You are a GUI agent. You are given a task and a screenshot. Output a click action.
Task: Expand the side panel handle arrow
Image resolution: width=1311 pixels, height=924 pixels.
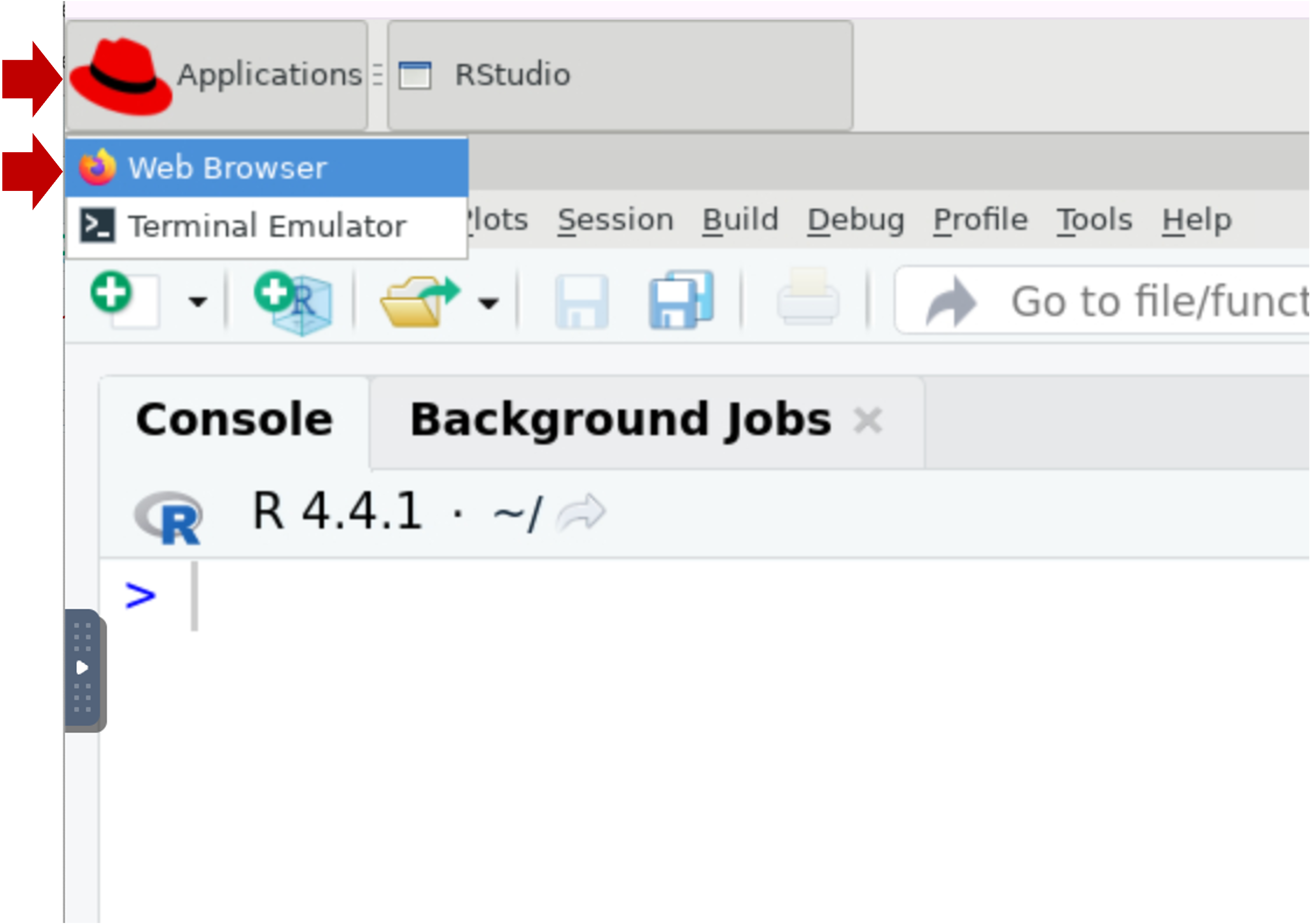click(82, 667)
